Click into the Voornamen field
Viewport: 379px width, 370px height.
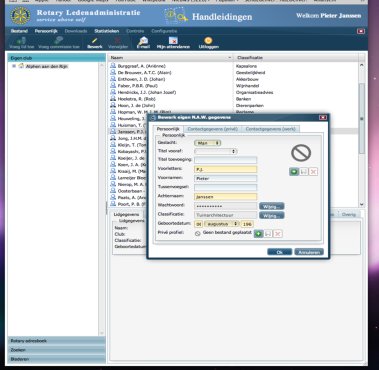[x=226, y=179]
